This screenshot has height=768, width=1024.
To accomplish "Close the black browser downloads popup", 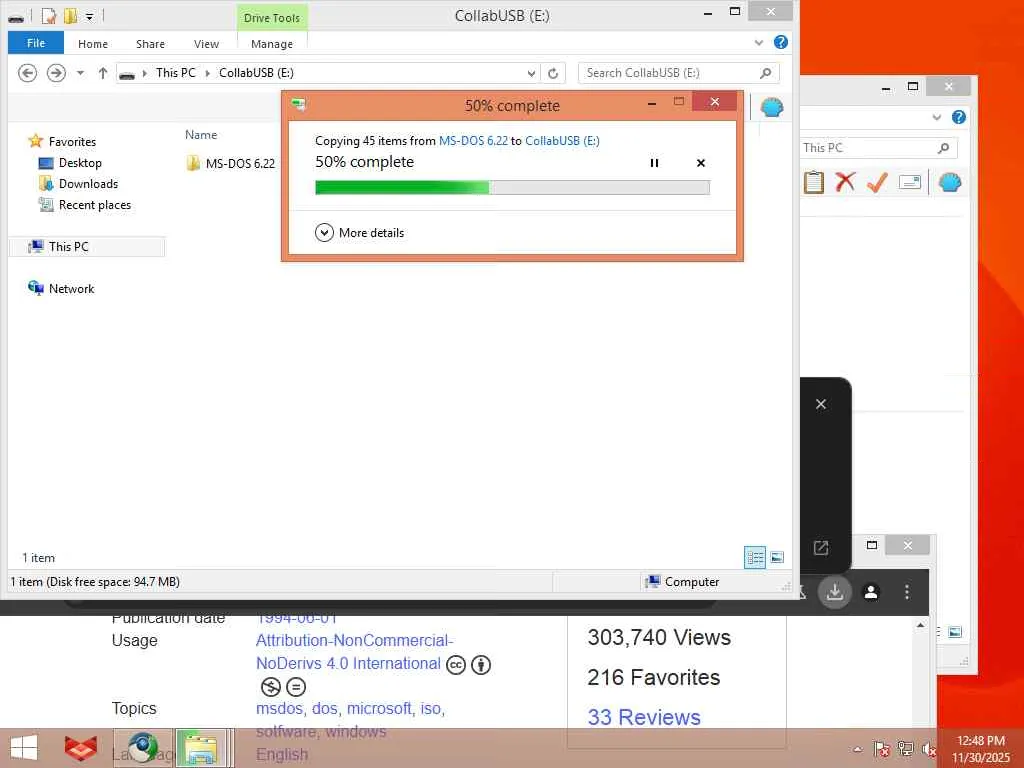I will coord(821,404).
